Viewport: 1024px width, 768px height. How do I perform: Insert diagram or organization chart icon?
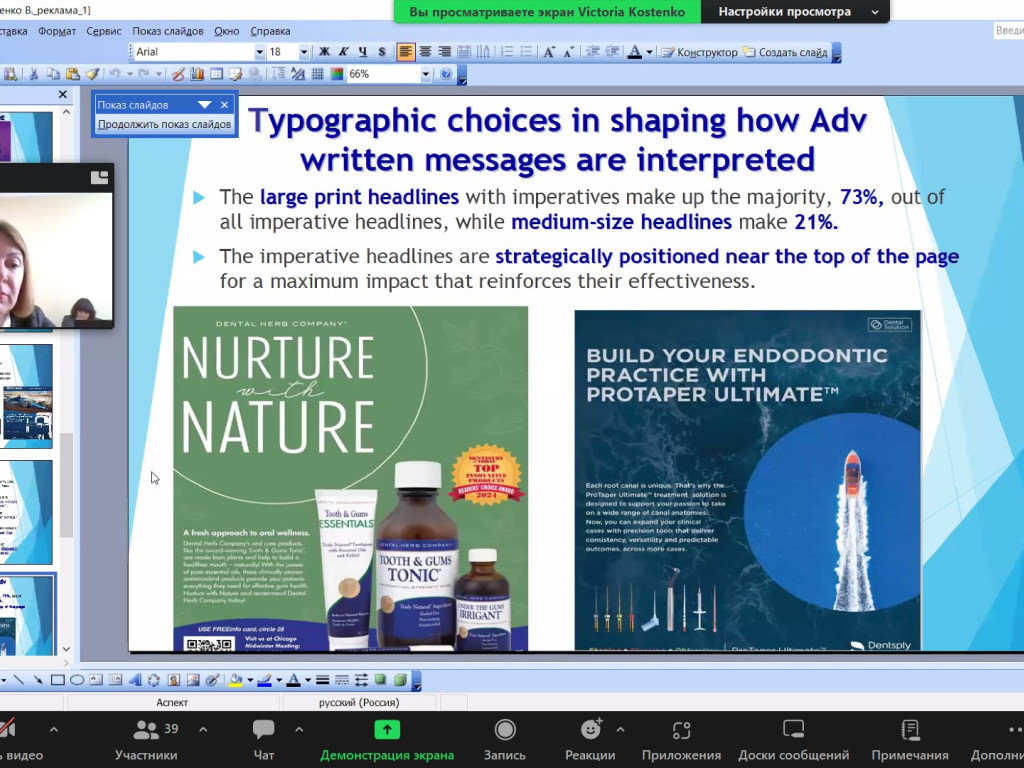click(x=154, y=680)
